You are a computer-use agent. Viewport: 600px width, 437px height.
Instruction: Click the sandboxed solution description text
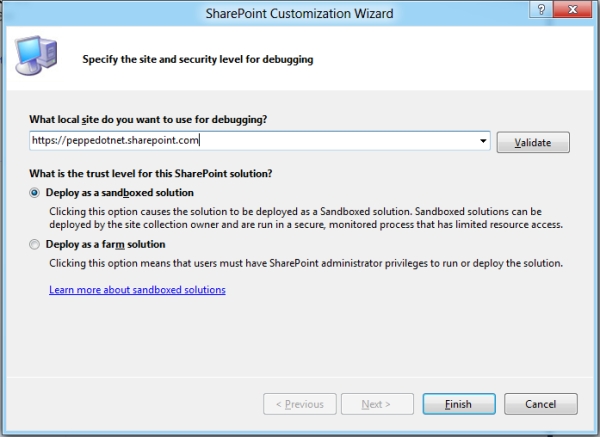click(306, 218)
